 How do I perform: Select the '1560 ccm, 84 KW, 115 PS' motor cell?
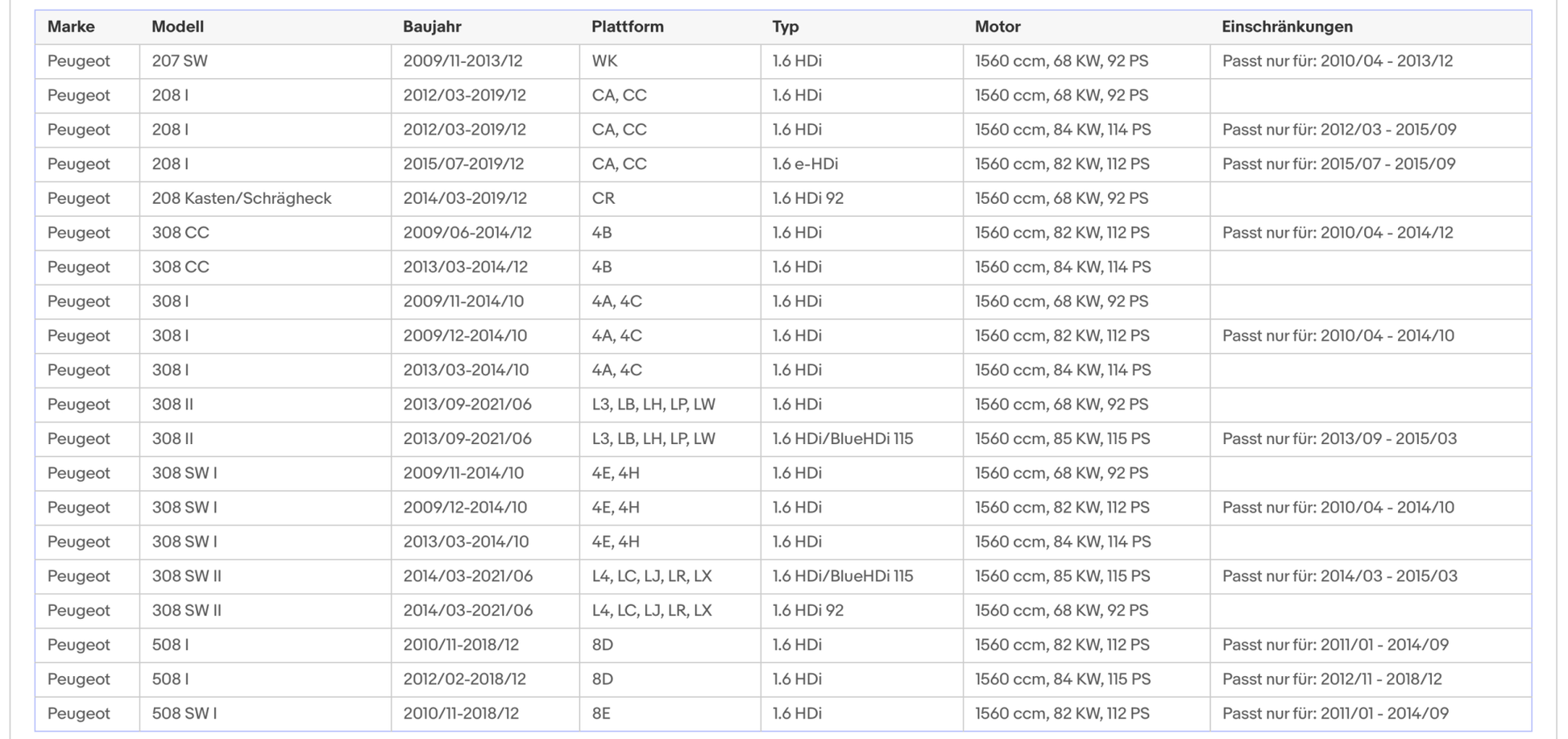click(1062, 679)
